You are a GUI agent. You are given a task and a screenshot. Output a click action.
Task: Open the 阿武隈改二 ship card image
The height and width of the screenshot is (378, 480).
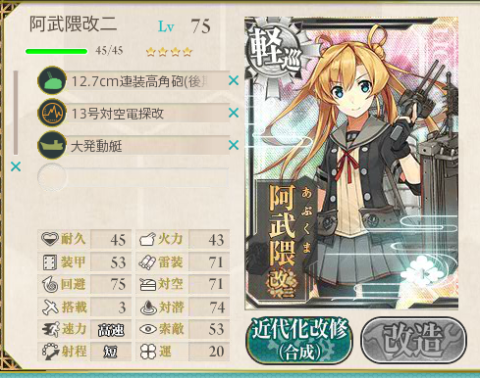(x=351, y=163)
